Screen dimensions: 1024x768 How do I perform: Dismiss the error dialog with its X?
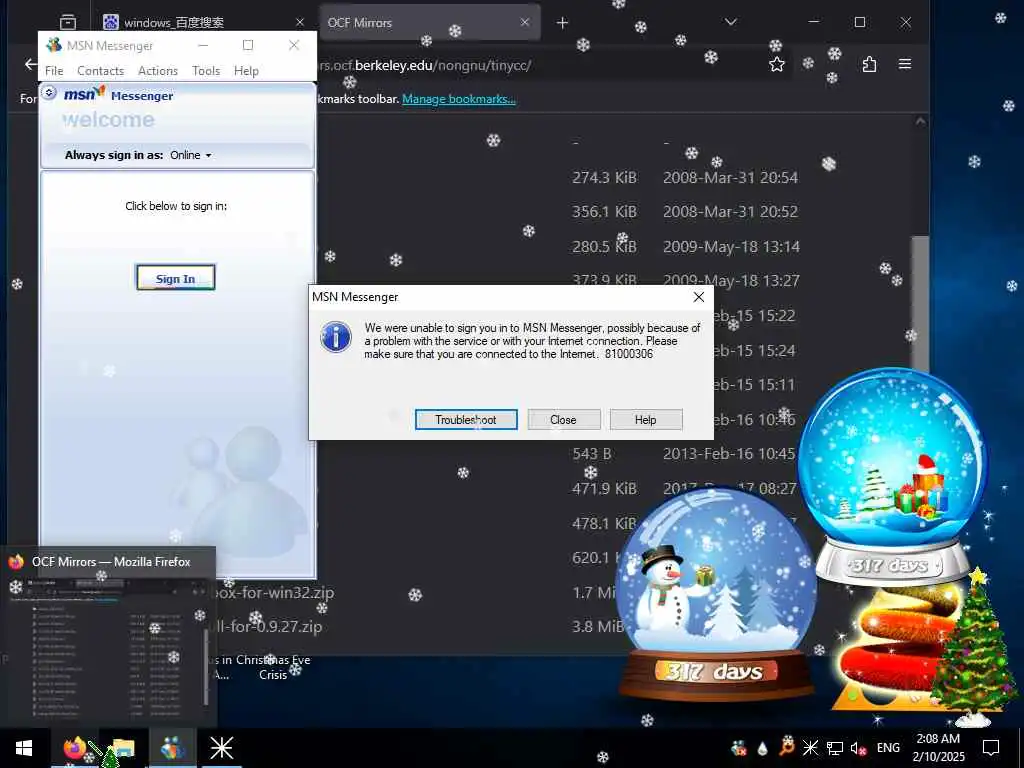(x=698, y=297)
